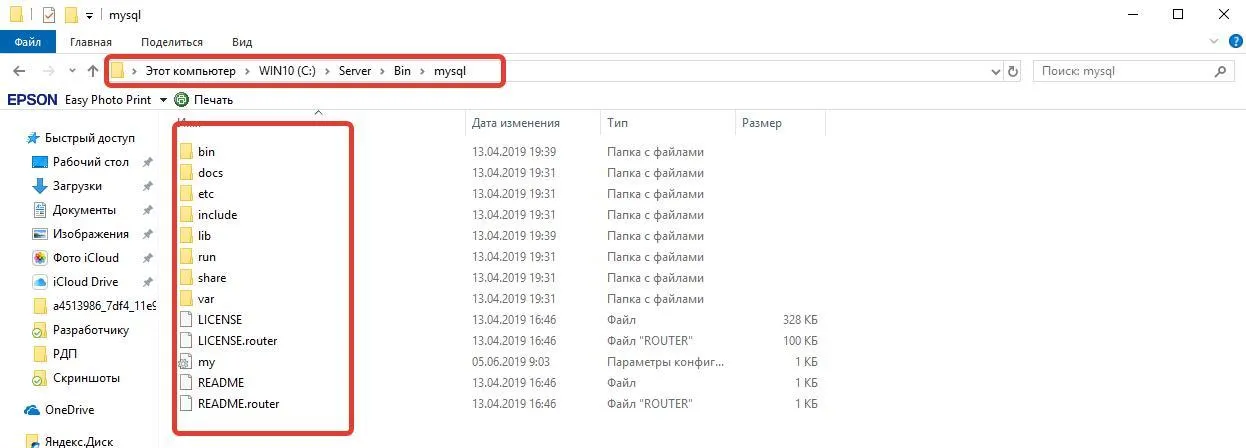Screen dimensions: 1246x448
Task: Open the Help question mark icon
Action: (1236, 42)
